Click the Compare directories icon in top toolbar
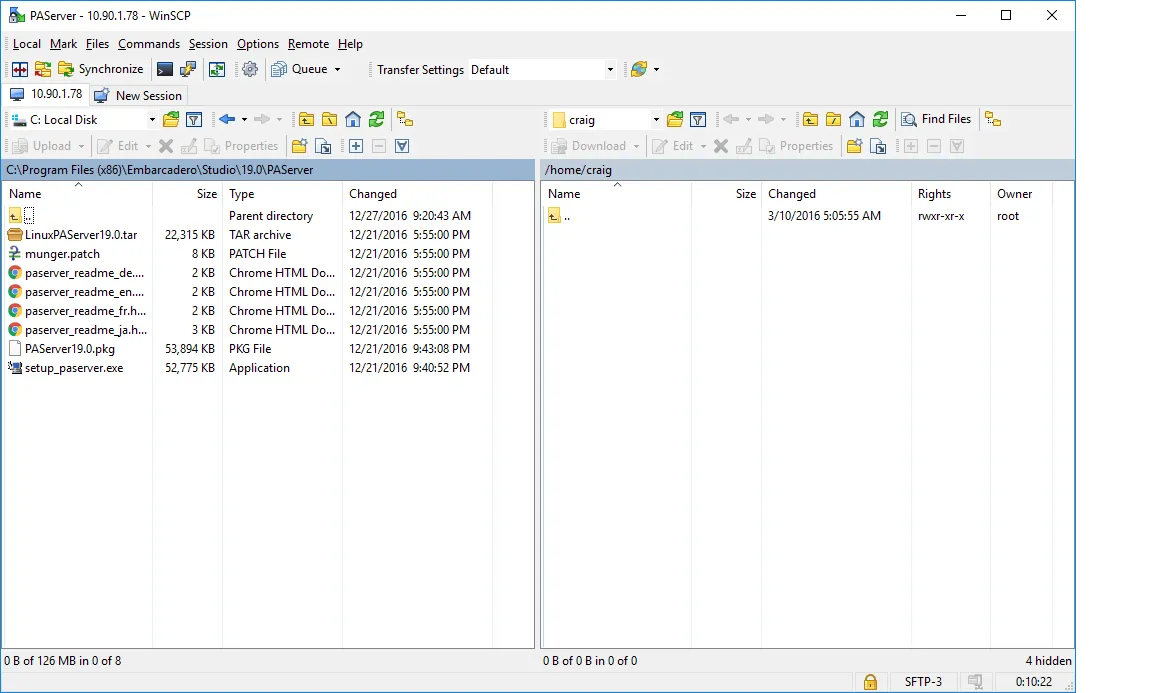This screenshot has height=693, width=1152. pyautogui.click(x=20, y=69)
